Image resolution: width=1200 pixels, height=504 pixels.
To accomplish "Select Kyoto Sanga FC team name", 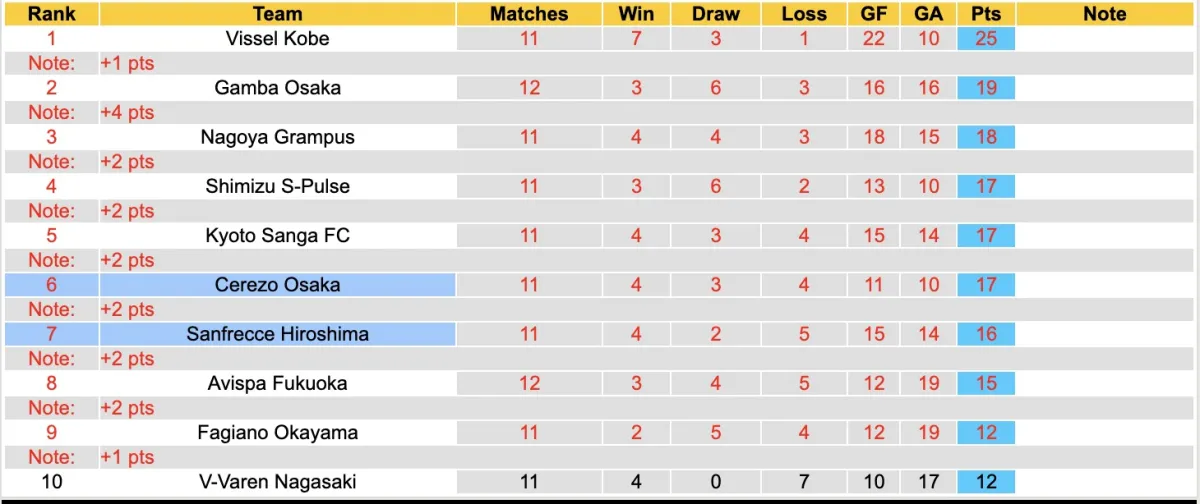I will (277, 235).
